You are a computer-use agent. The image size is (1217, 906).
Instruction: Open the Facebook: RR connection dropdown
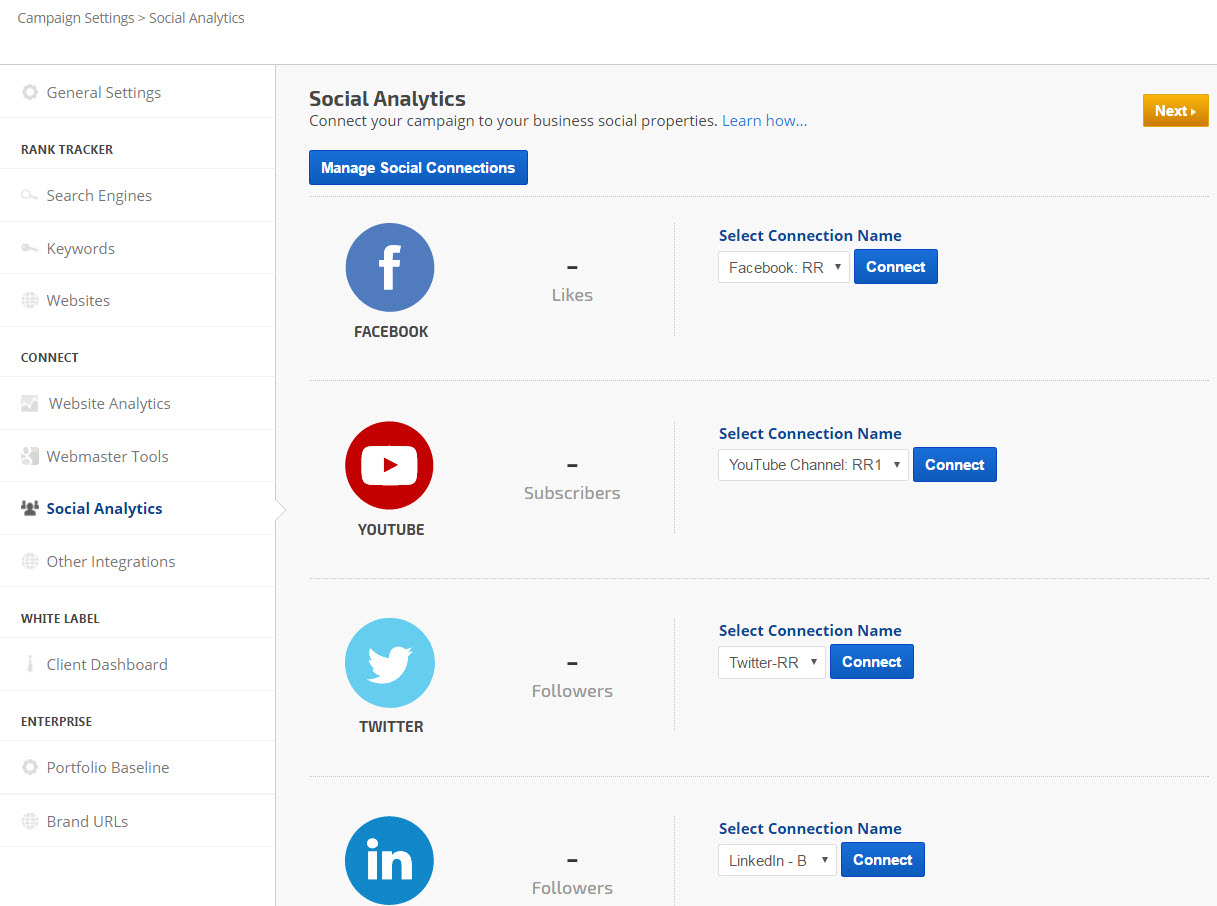[x=783, y=267]
